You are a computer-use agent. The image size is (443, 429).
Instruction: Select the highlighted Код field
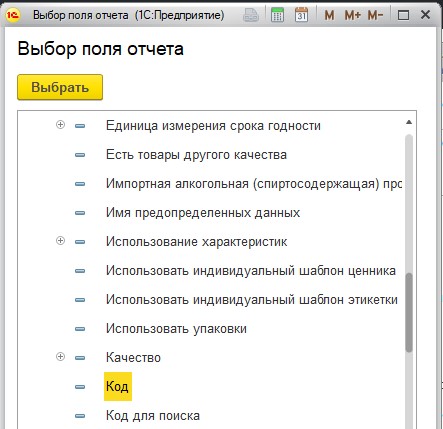pos(118,386)
